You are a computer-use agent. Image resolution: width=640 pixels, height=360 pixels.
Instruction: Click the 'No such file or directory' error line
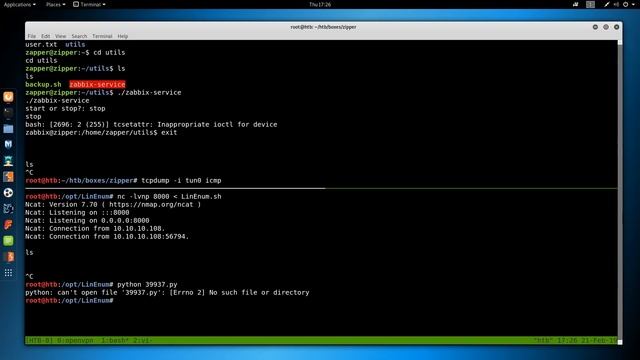click(x=167, y=293)
